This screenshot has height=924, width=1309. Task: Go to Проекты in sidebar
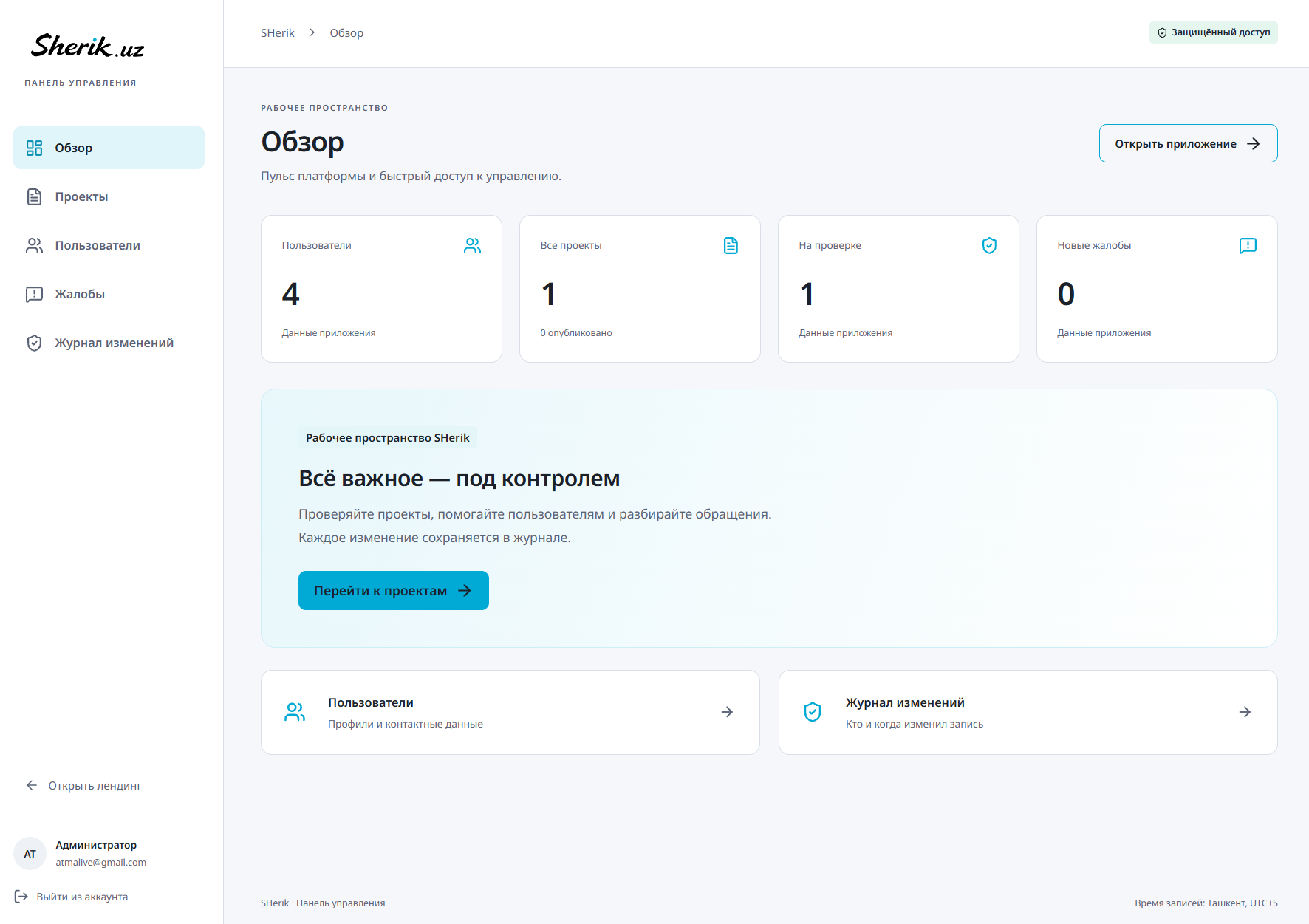(109, 196)
